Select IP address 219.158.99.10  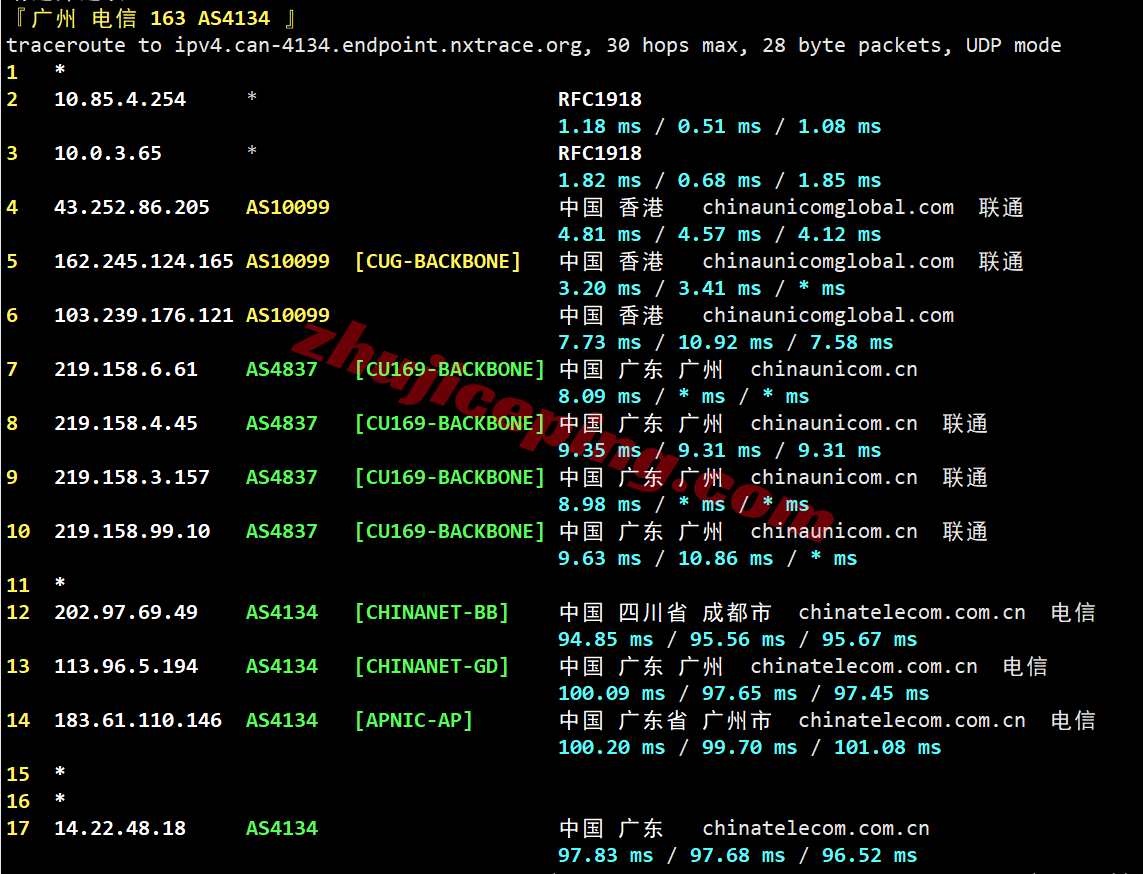click(x=132, y=531)
